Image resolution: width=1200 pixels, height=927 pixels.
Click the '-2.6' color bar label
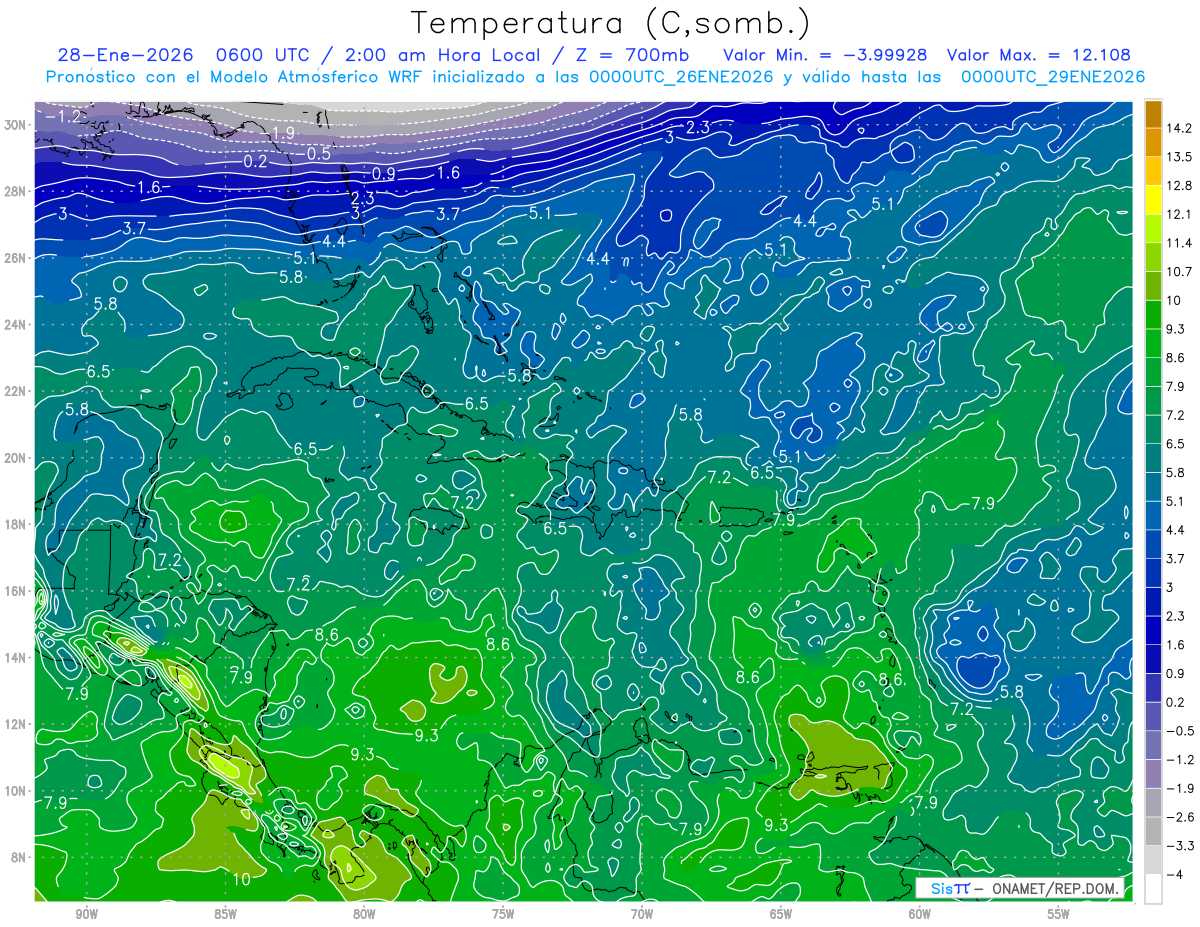pyautogui.click(x=1178, y=817)
